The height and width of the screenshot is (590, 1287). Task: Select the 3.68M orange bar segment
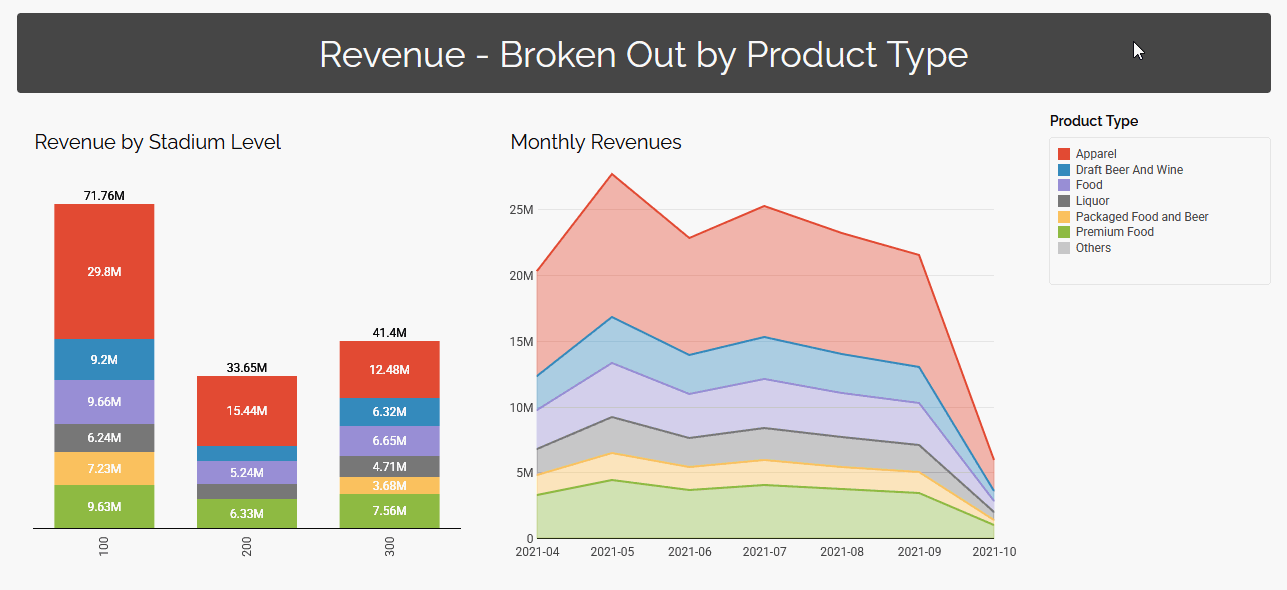(389, 485)
